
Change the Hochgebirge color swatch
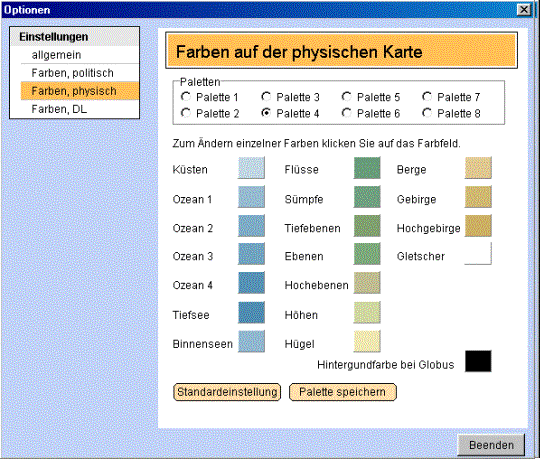(x=478, y=226)
